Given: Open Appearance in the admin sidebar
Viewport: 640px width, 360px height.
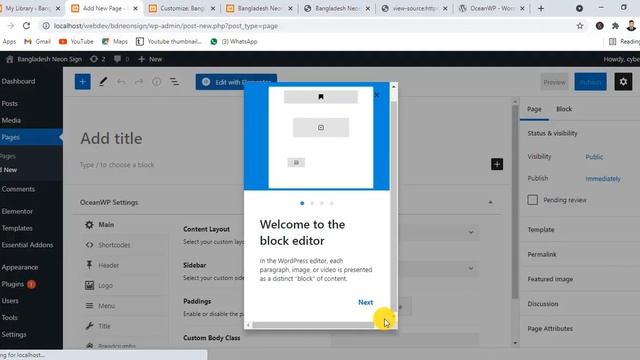Looking at the screenshot, I should (x=20, y=267).
